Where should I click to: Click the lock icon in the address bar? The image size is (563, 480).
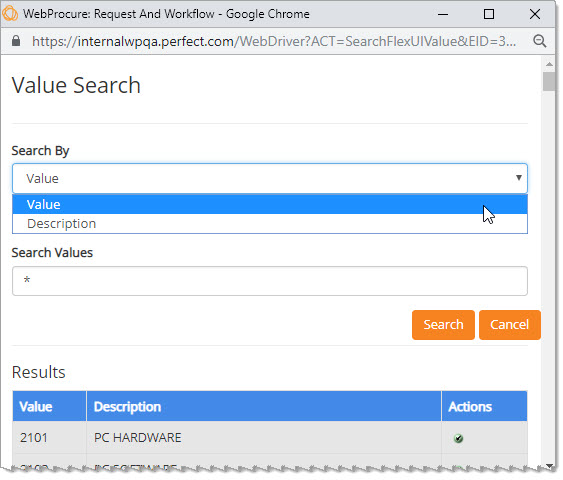tap(15, 41)
